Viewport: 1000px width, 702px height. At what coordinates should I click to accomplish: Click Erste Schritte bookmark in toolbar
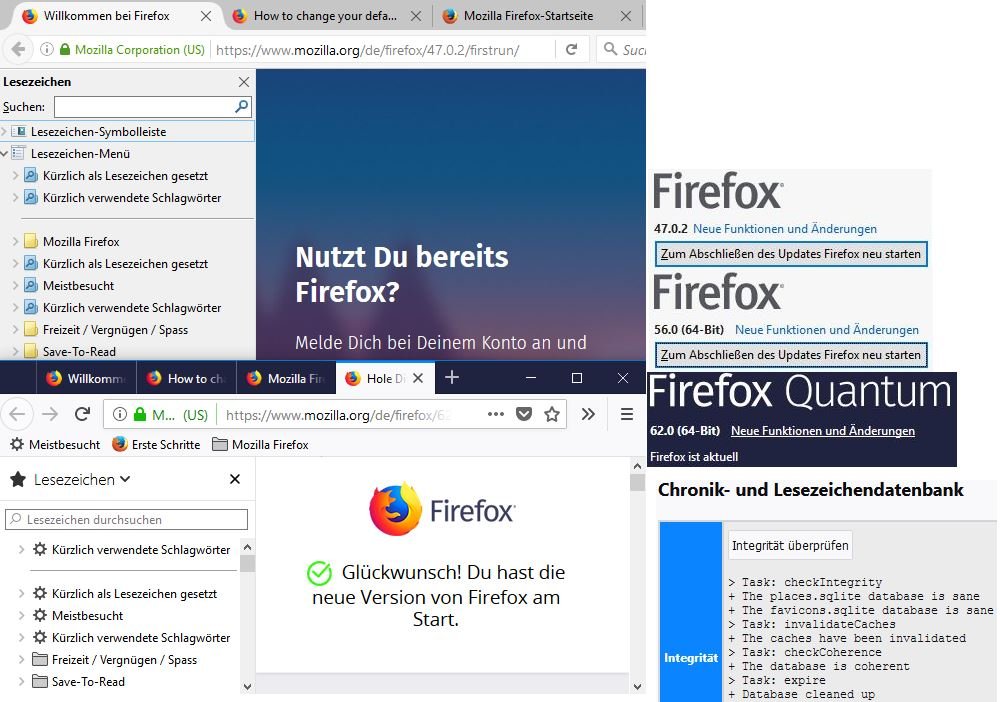tap(156, 444)
